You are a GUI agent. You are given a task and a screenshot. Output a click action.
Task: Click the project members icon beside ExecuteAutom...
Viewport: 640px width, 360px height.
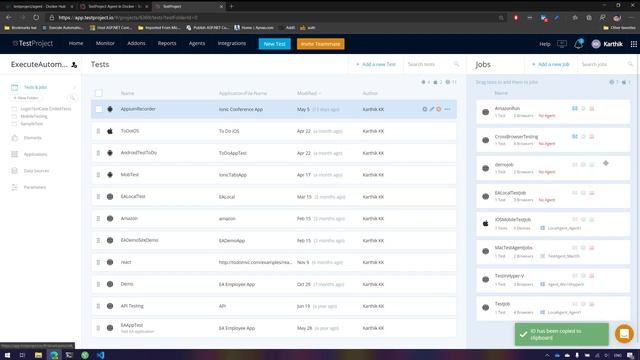[x=74, y=64]
